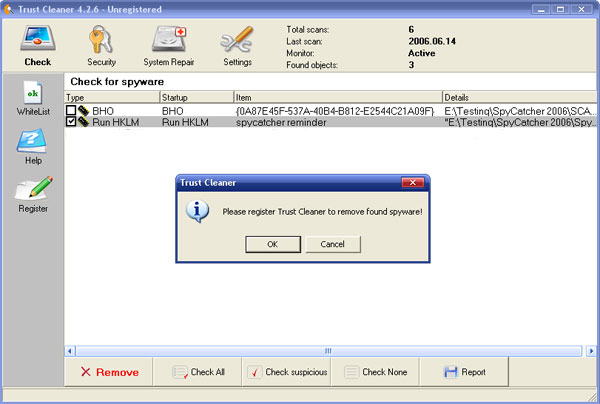The height and width of the screenshot is (404, 600).
Task: Click the horizontal scrollbar left arrow
Action: (x=70, y=351)
